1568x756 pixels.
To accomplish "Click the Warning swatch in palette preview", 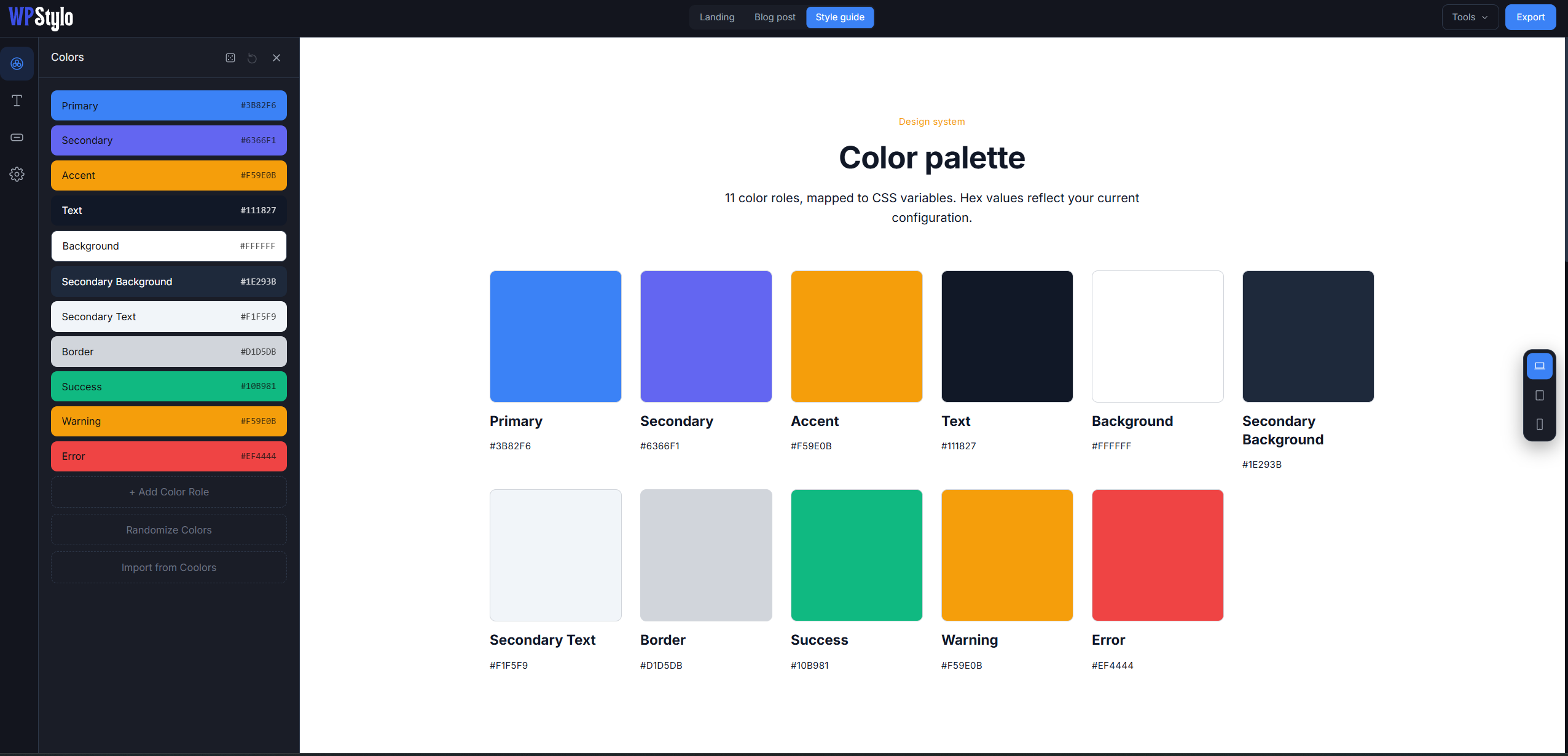I will [1007, 555].
